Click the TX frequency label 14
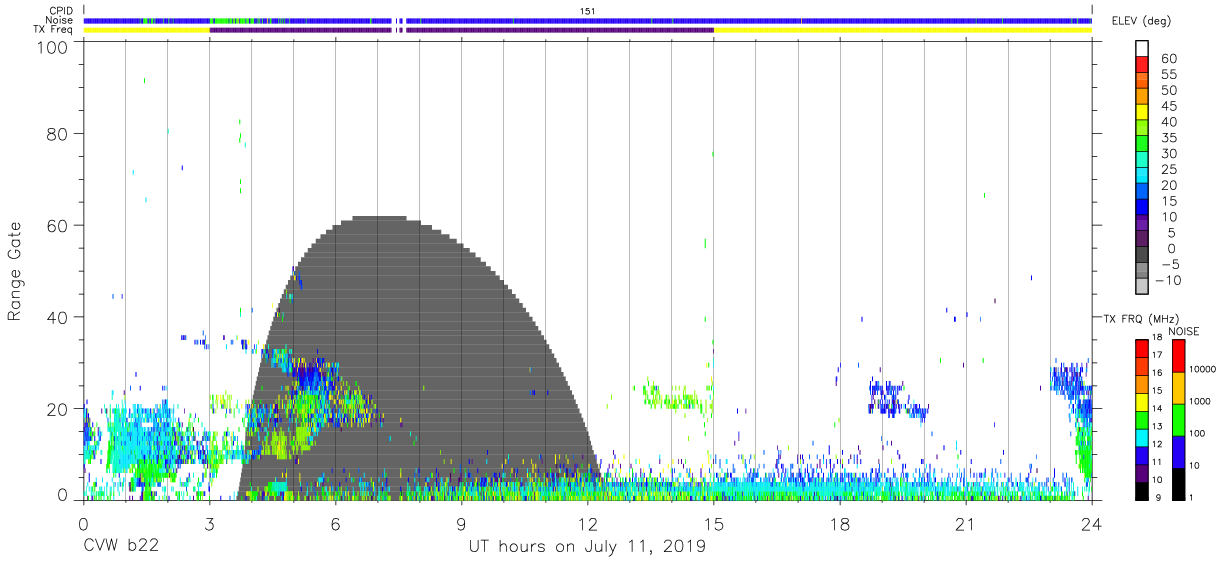1228x567 pixels. [x=1157, y=408]
